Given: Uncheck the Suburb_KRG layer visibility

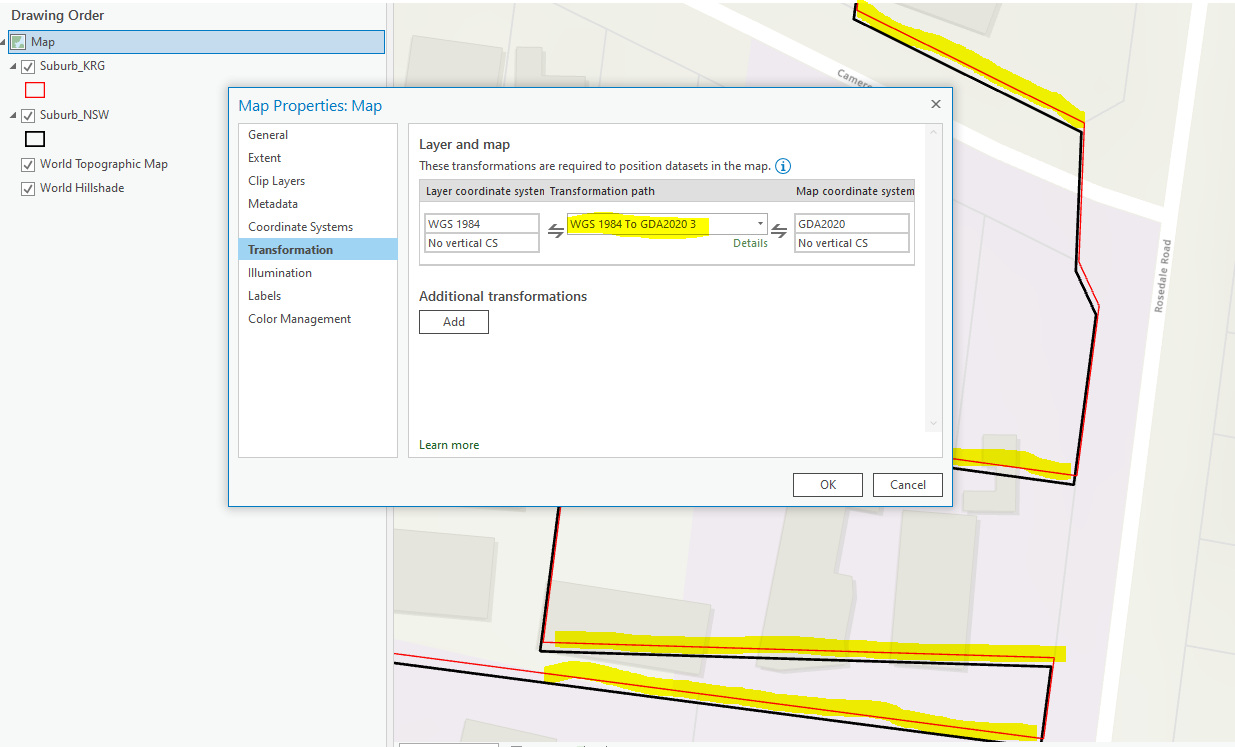Looking at the screenshot, I should (x=28, y=66).
